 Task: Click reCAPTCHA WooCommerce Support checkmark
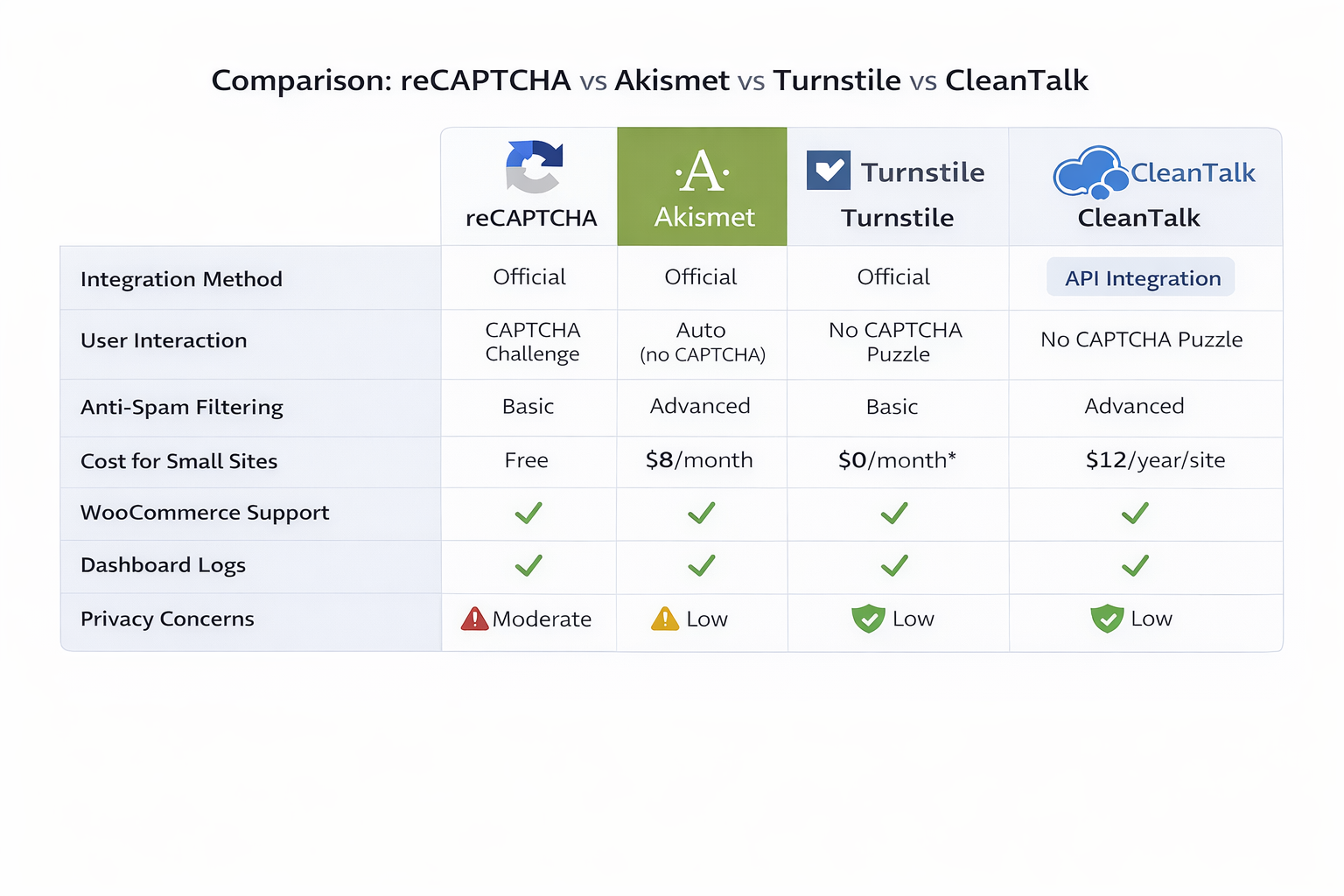coord(528,513)
